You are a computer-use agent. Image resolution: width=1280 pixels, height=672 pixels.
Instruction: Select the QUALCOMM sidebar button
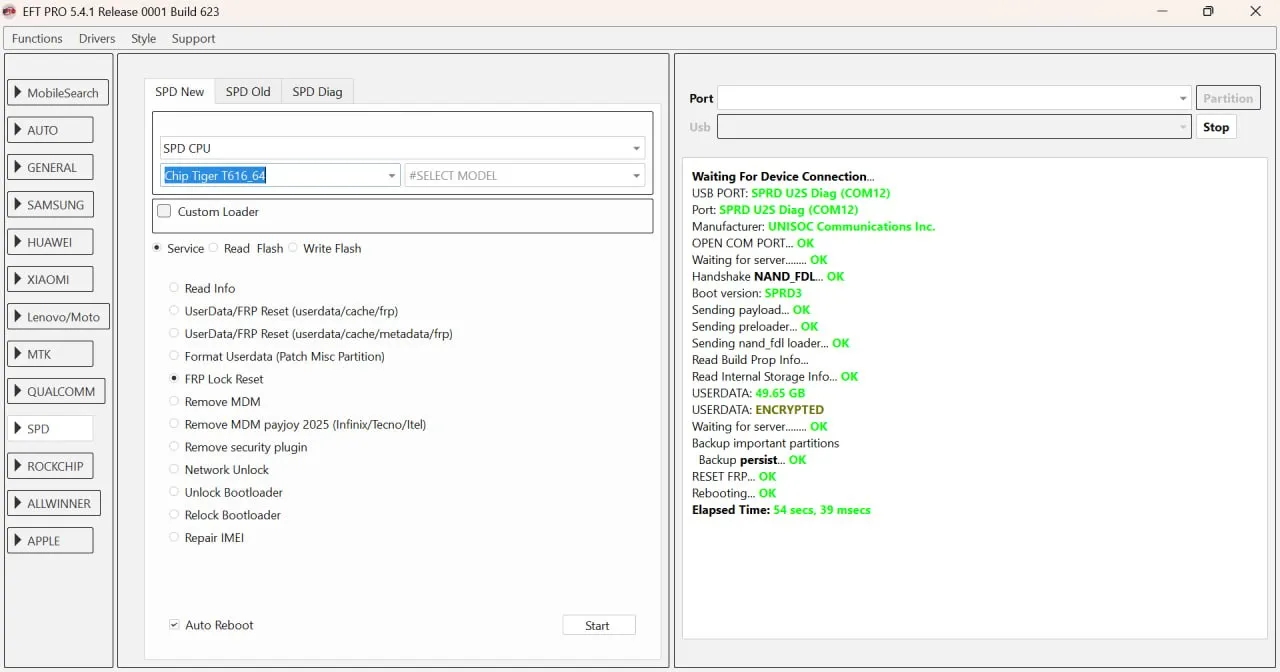[x=57, y=392]
